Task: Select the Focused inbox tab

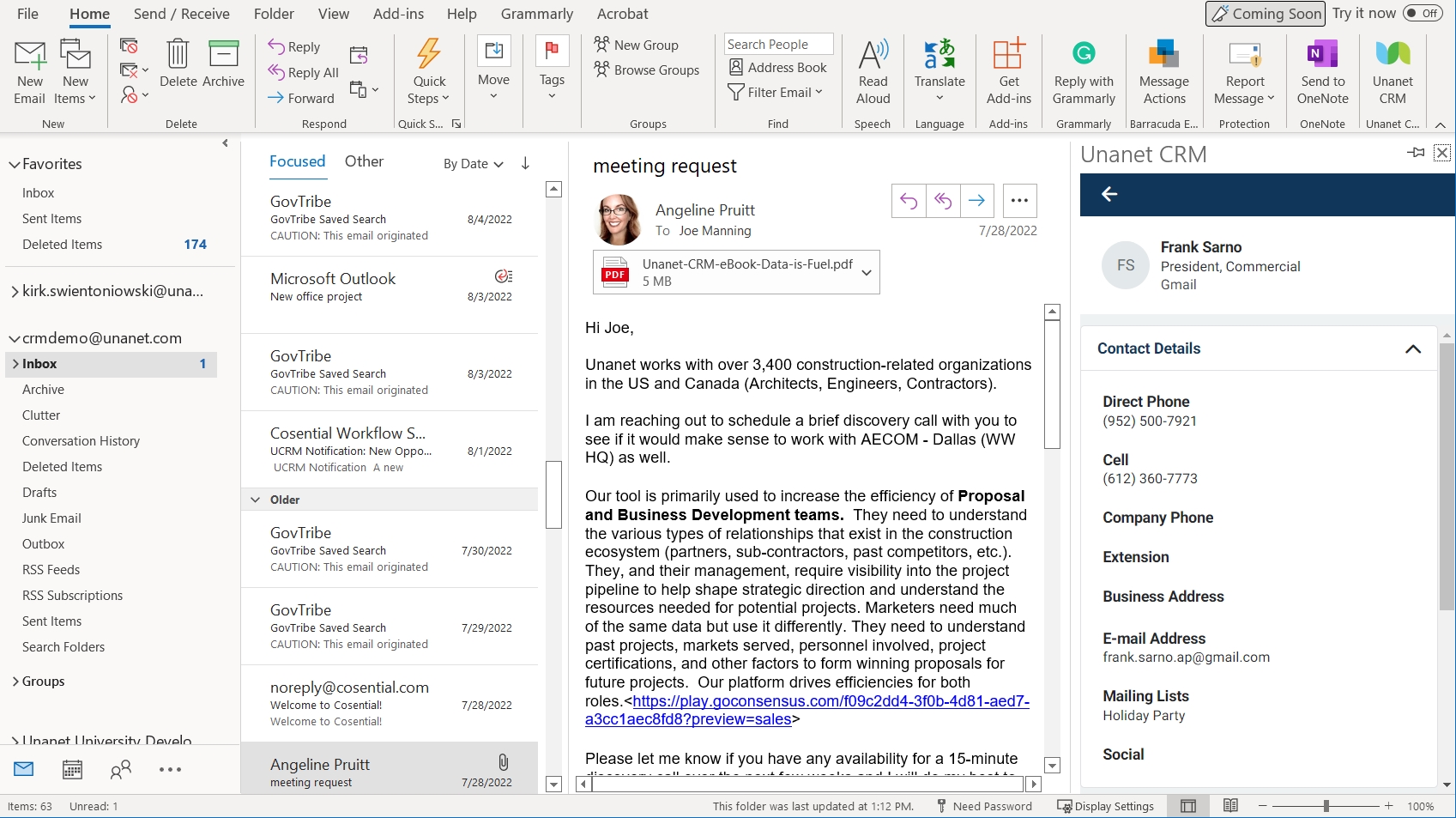Action: (x=297, y=161)
